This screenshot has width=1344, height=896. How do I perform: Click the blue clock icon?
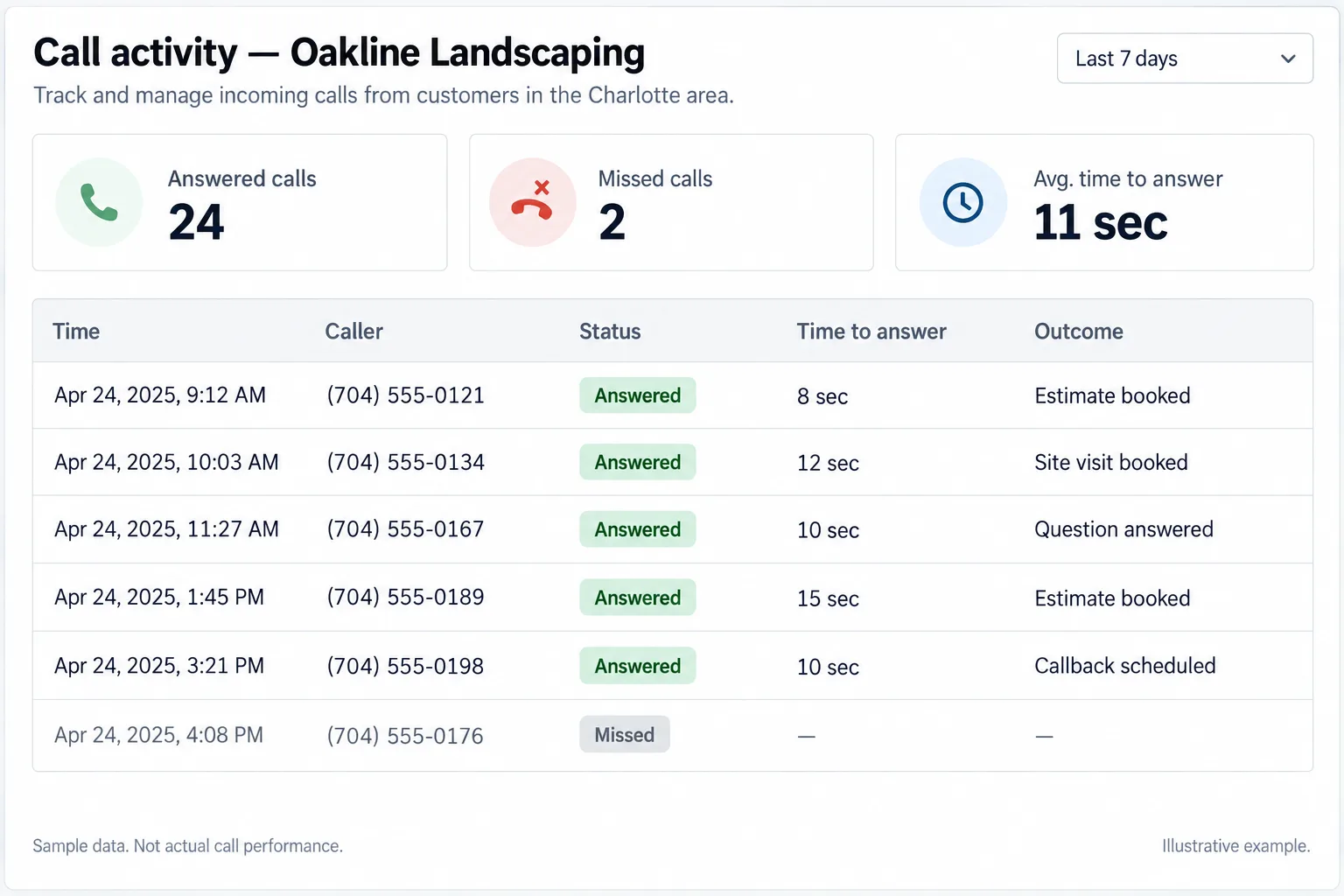click(962, 202)
